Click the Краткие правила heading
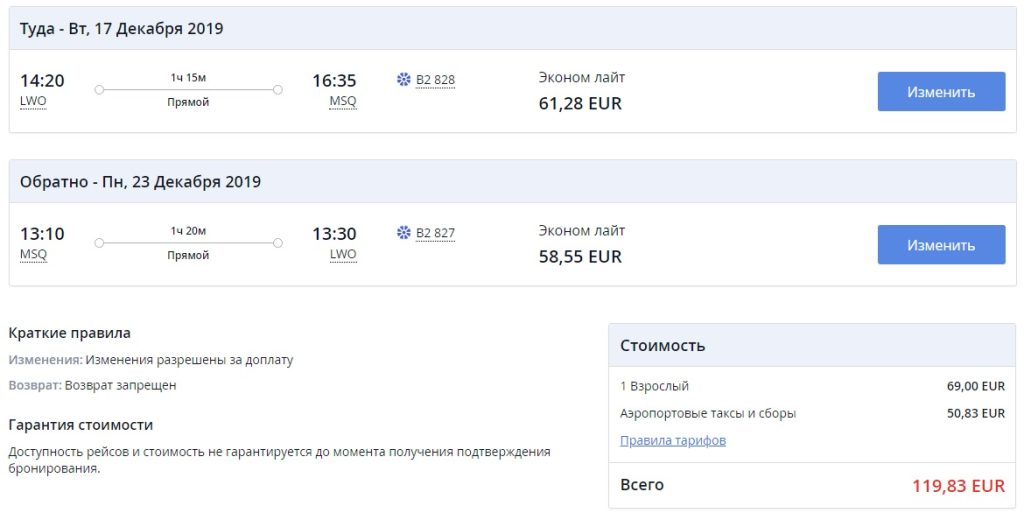 click(x=69, y=333)
